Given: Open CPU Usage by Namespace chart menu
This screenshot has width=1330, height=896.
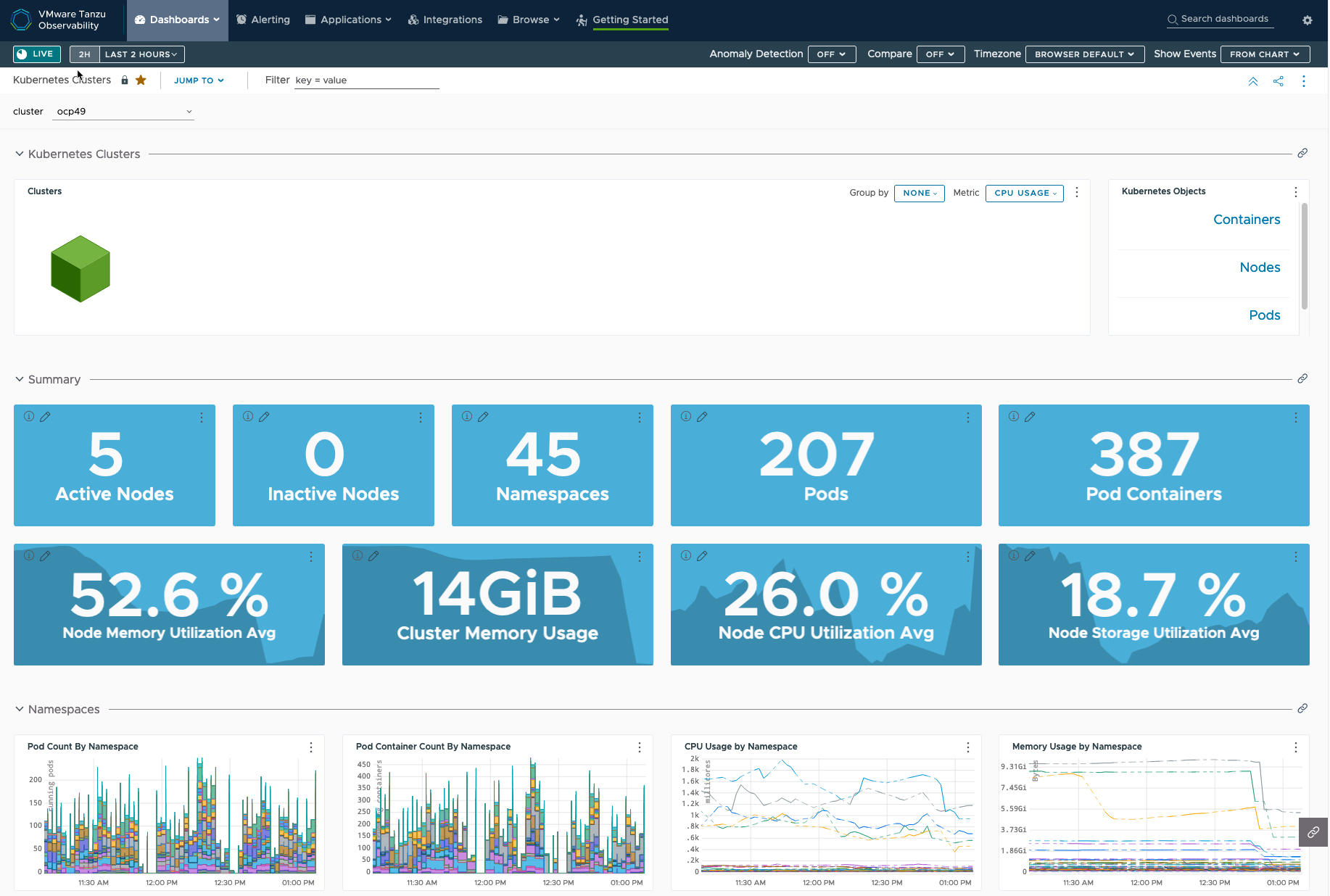Looking at the screenshot, I should (968, 747).
